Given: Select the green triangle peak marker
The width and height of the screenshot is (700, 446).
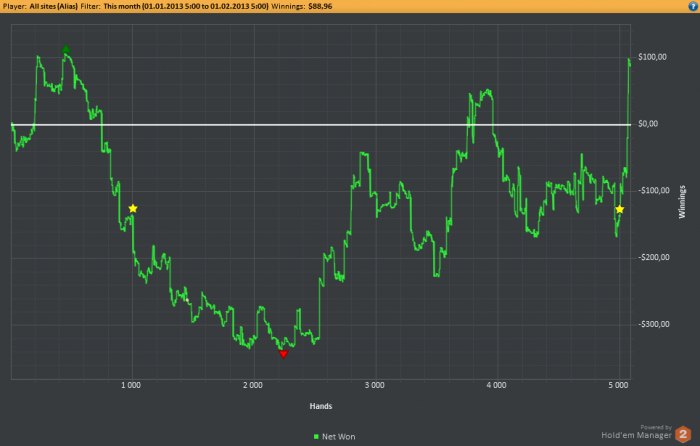Looking at the screenshot, I should pyautogui.click(x=66, y=49).
